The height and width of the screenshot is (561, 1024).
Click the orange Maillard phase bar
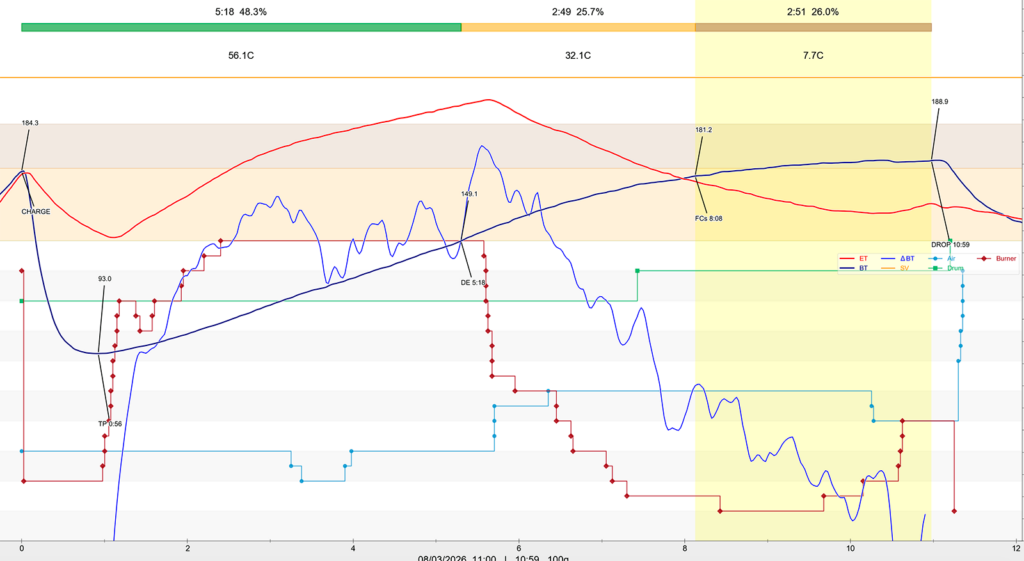pyautogui.click(x=578, y=27)
